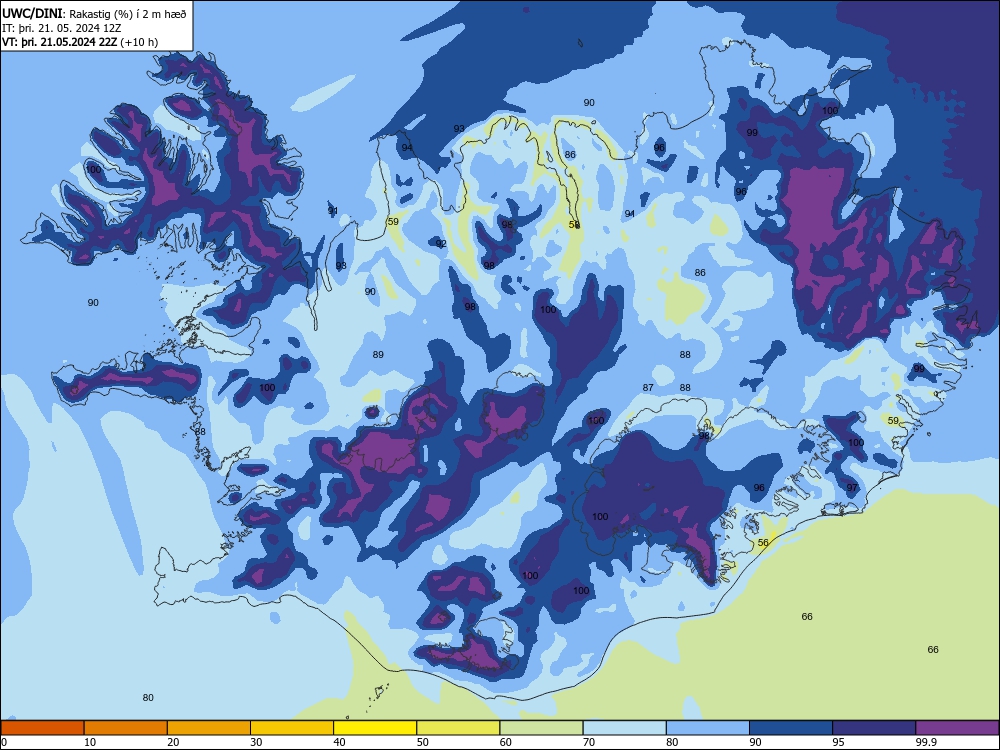The width and height of the screenshot is (1000, 750).
Task: Click the '56' humidity value on the southeast coast
Action: 763,543
